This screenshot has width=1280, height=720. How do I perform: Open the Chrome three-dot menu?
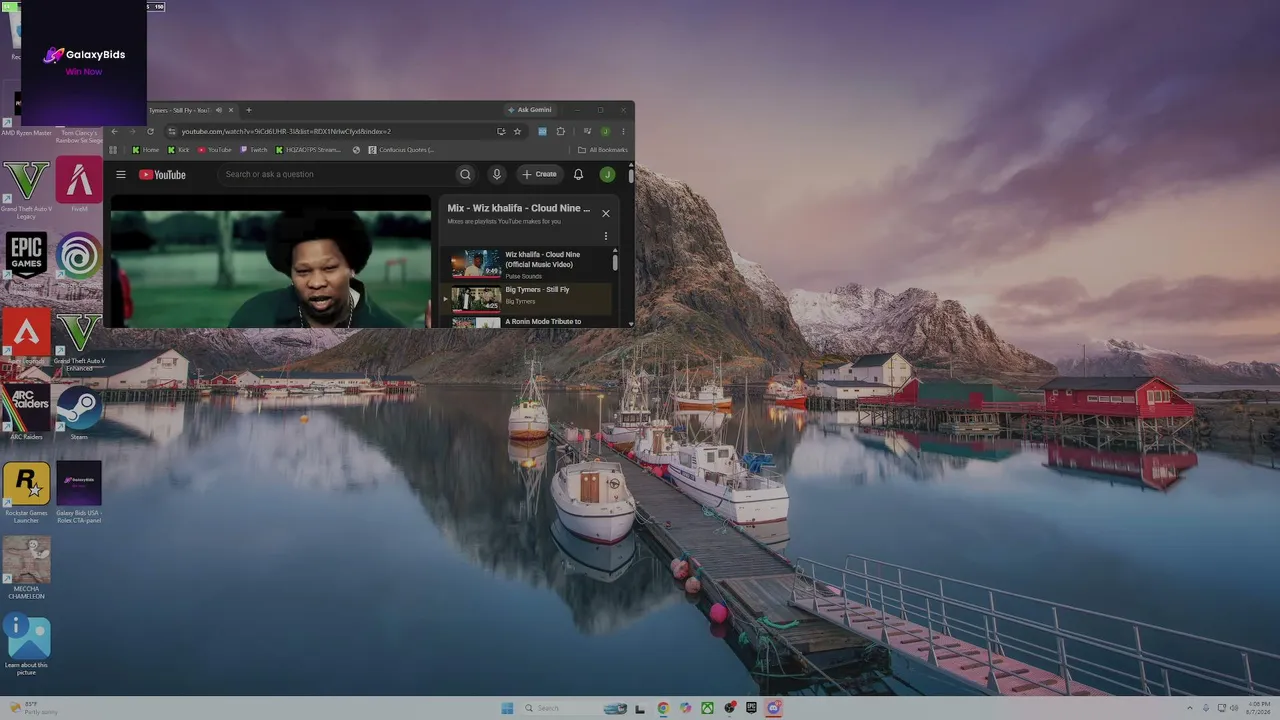(623, 131)
